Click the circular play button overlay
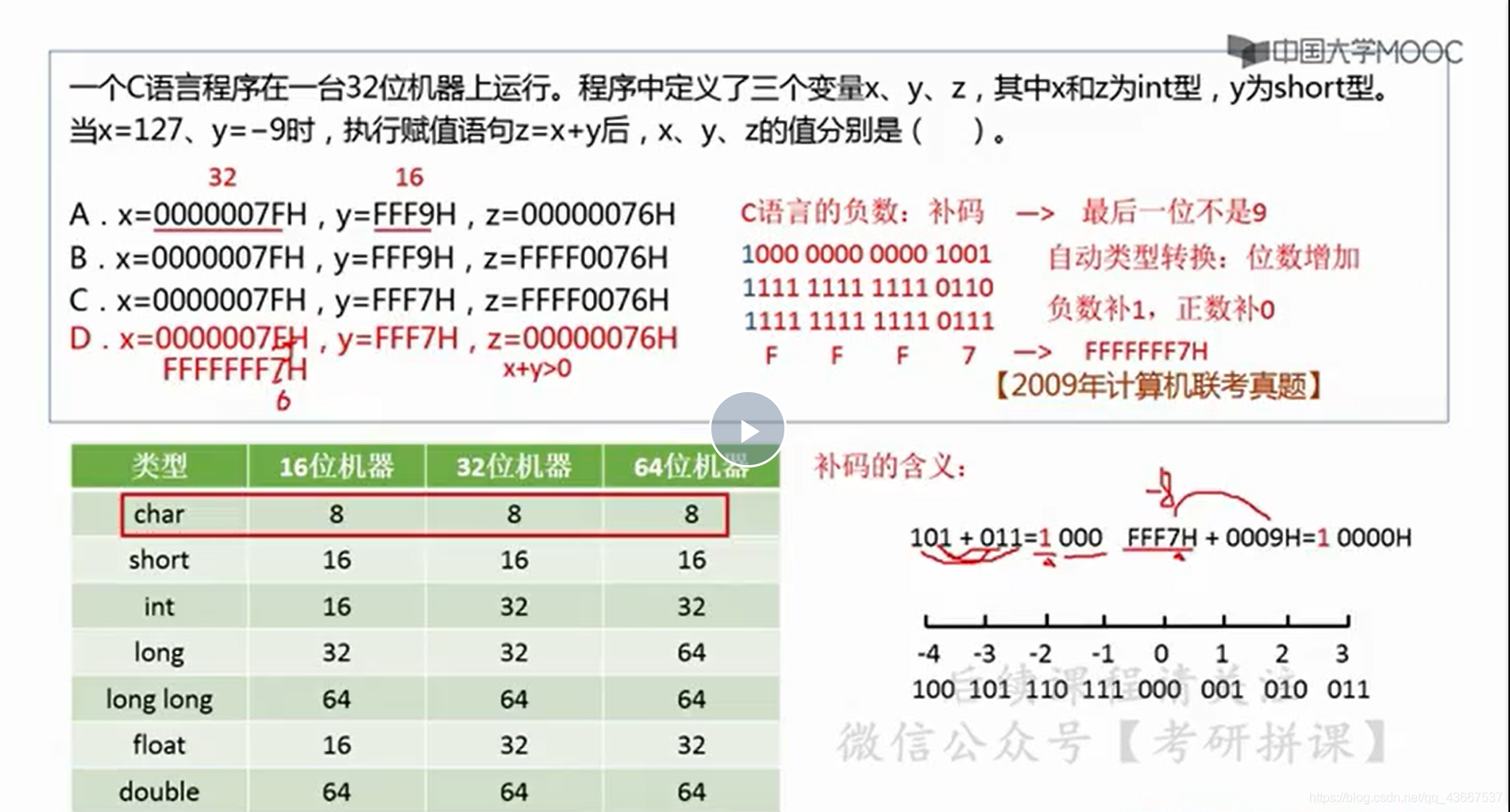This screenshot has height=812, width=1510. (747, 429)
